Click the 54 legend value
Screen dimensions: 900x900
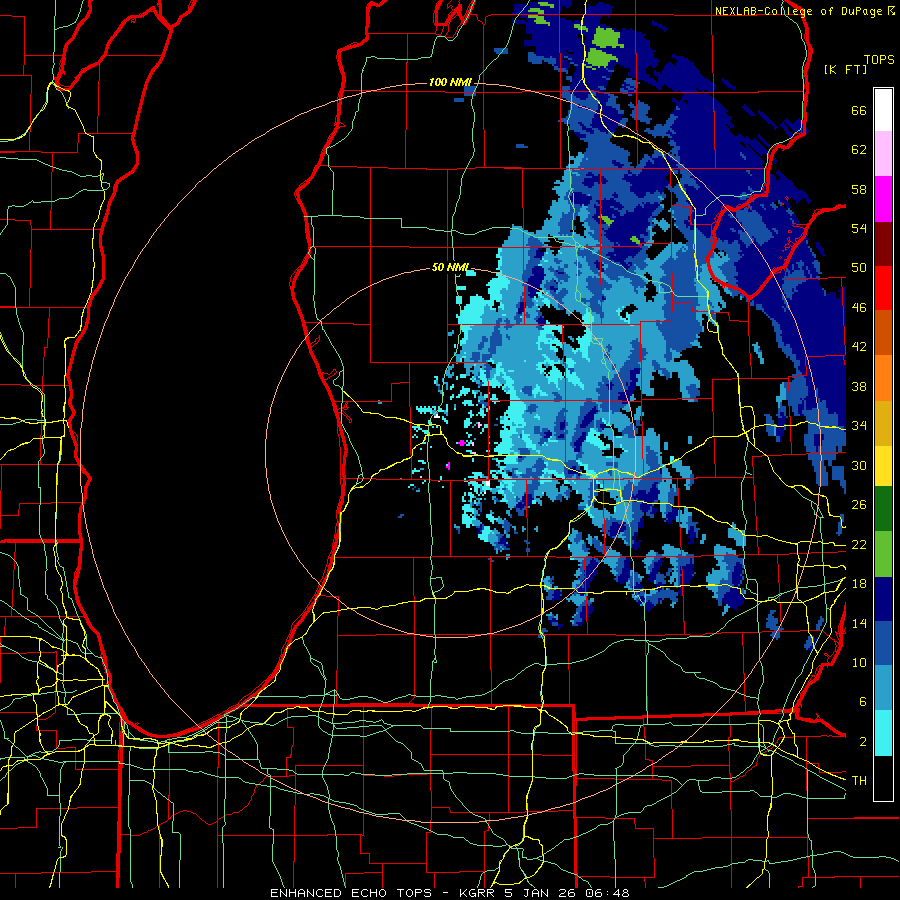pyautogui.click(x=859, y=228)
